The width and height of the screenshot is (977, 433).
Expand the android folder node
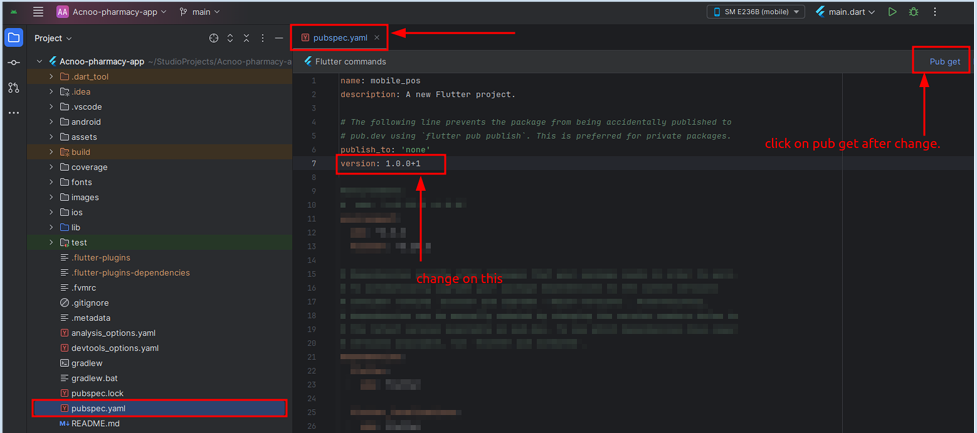(52, 122)
